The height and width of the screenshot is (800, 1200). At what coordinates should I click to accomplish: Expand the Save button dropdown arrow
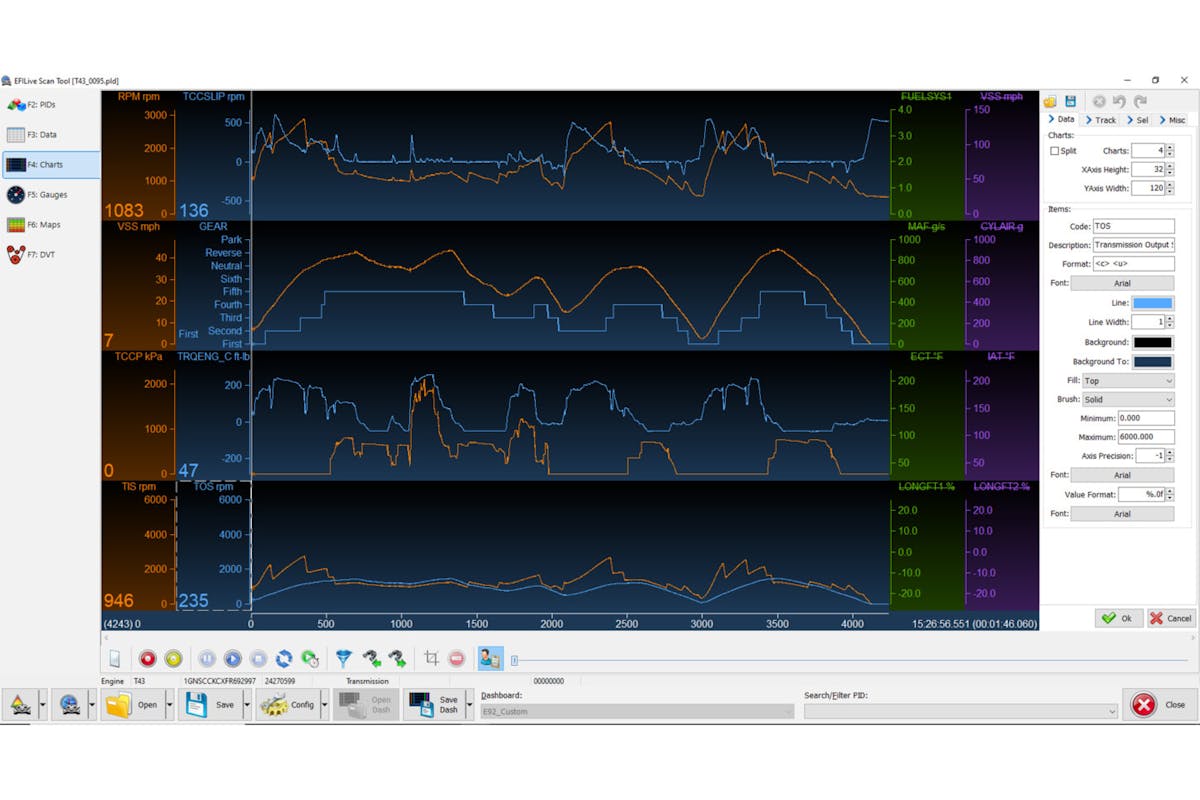click(x=247, y=705)
